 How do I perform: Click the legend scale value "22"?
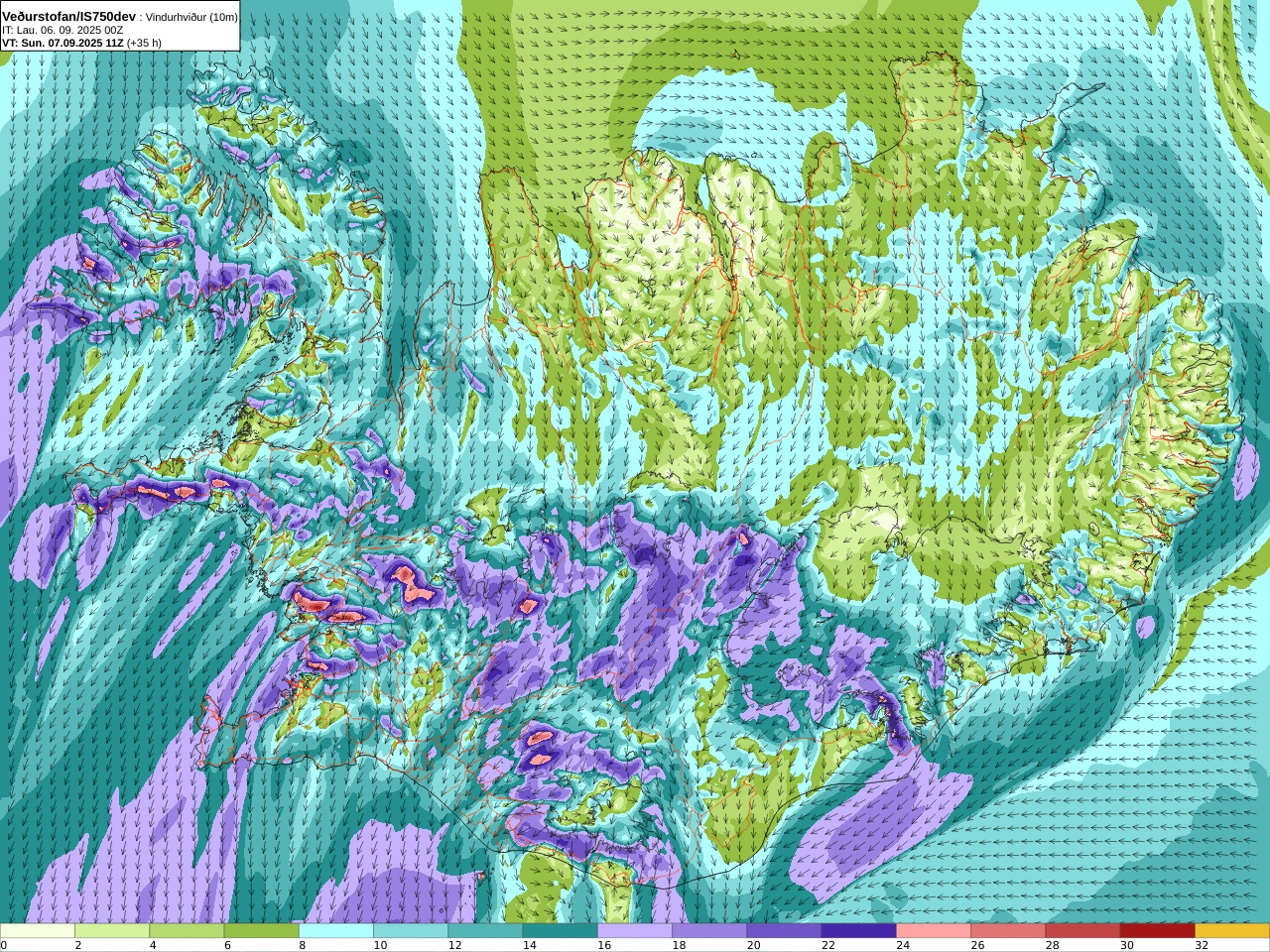tap(828, 945)
